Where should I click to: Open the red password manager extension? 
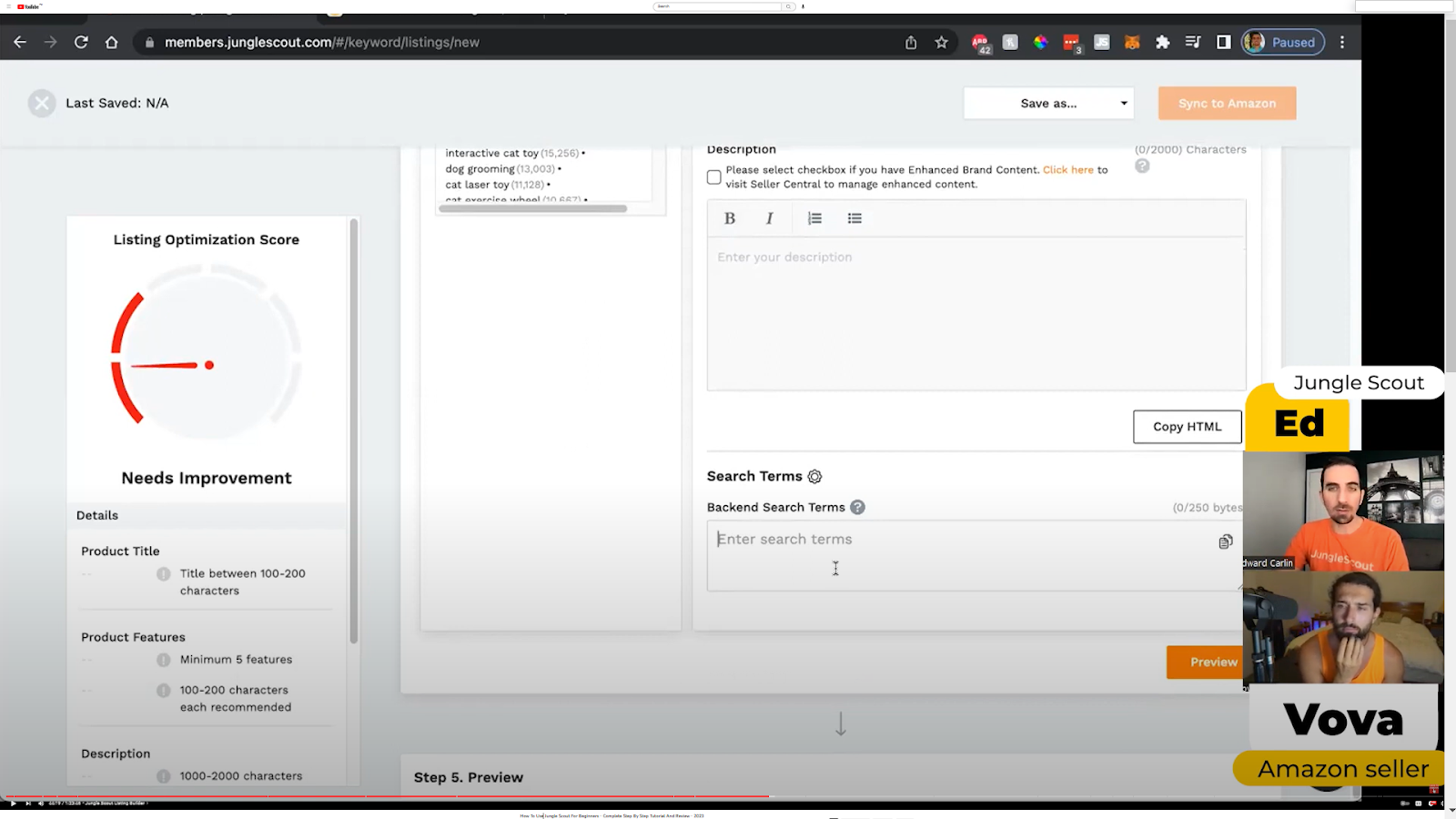[x=1071, y=43]
